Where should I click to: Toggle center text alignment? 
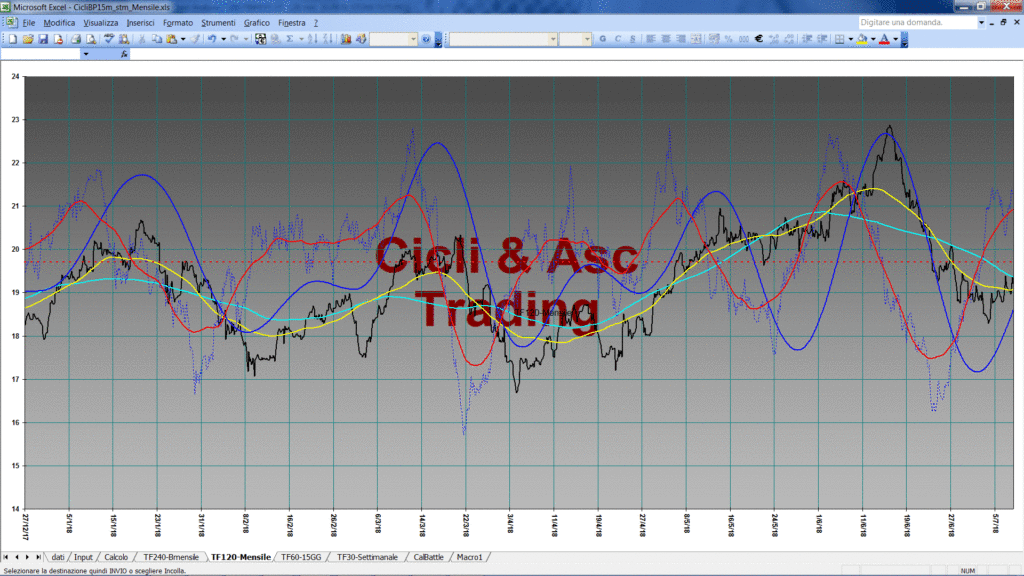[x=665, y=39]
